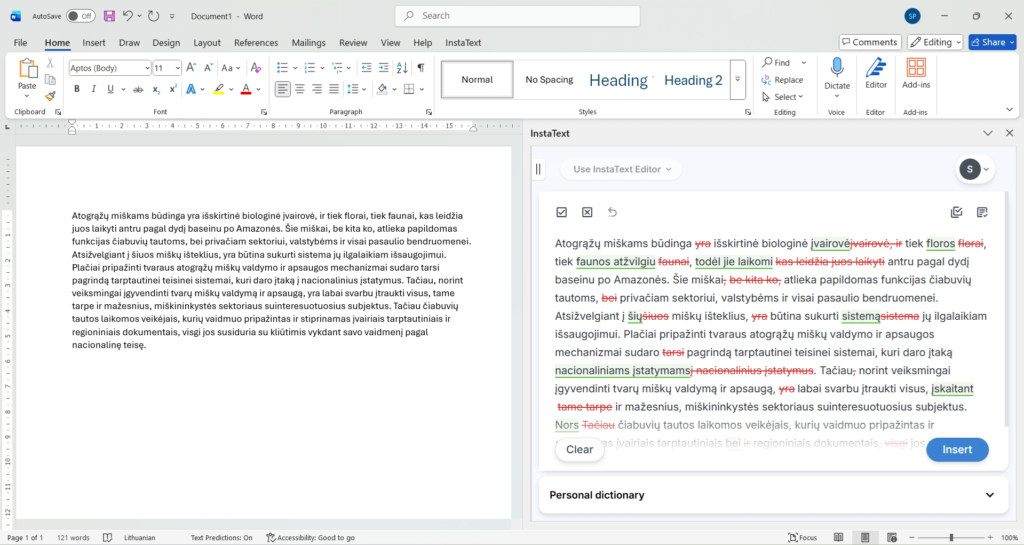
Task: Open the Add-ins gallery icon
Action: click(916, 69)
